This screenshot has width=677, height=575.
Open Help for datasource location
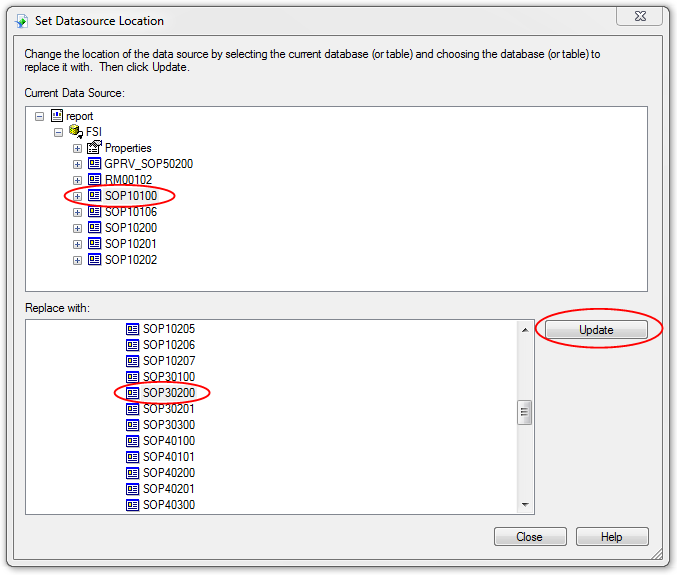point(611,537)
